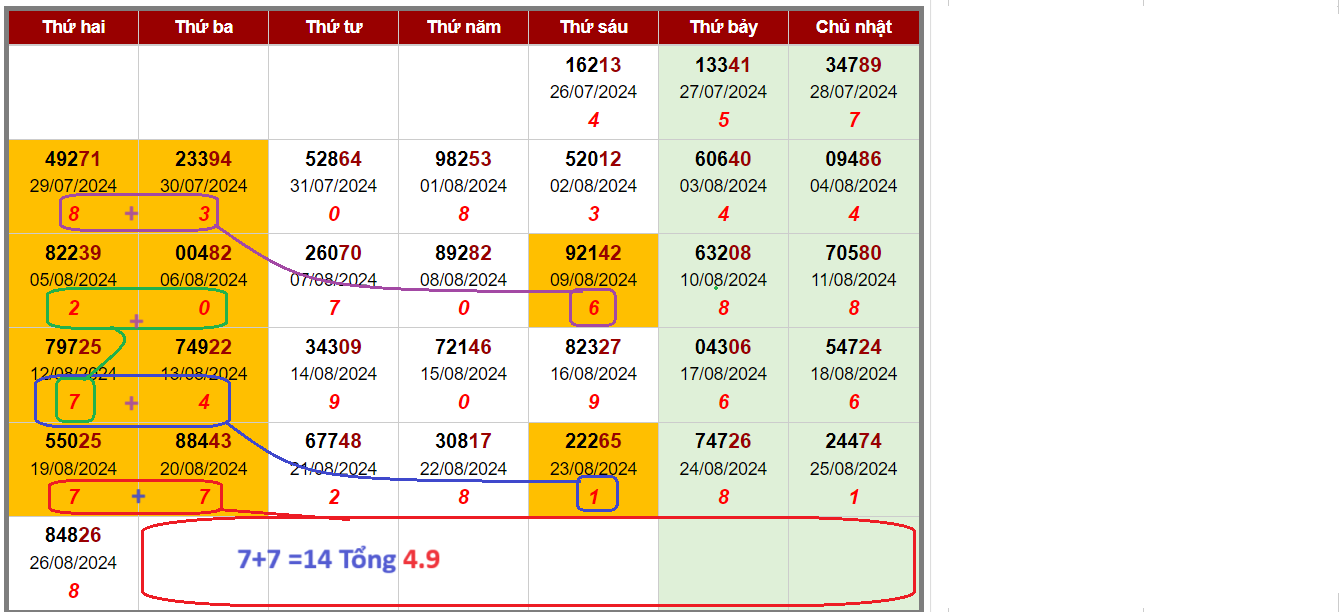Viewport: 1341px width, 612px height.
Task: Select the Thứ năm header cell
Action: (463, 27)
